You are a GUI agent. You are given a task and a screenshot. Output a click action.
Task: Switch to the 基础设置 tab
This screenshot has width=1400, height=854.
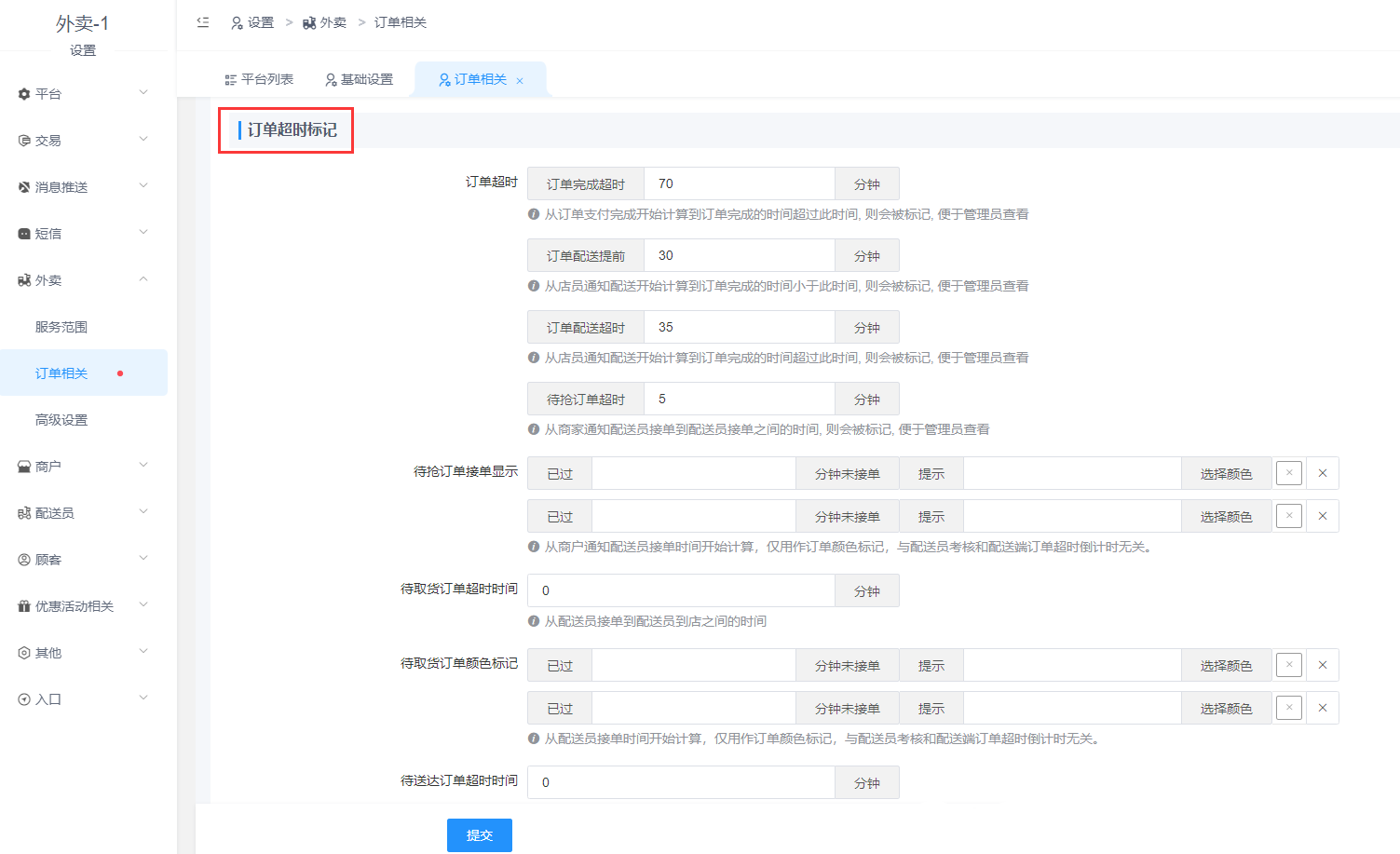360,80
